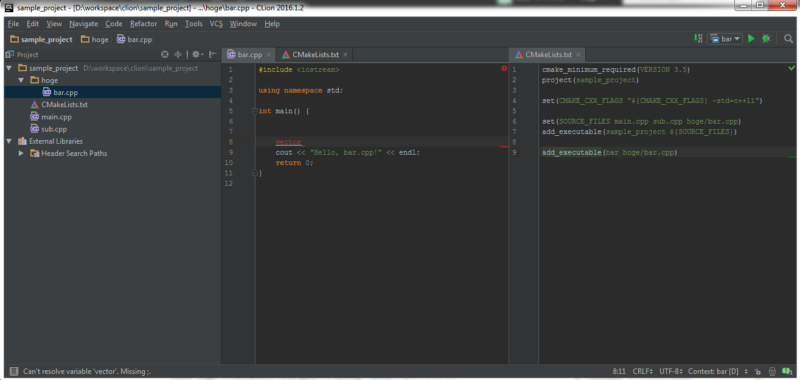Run the bar configuration with green play icon
This screenshot has height=380, width=800.
tap(751, 39)
